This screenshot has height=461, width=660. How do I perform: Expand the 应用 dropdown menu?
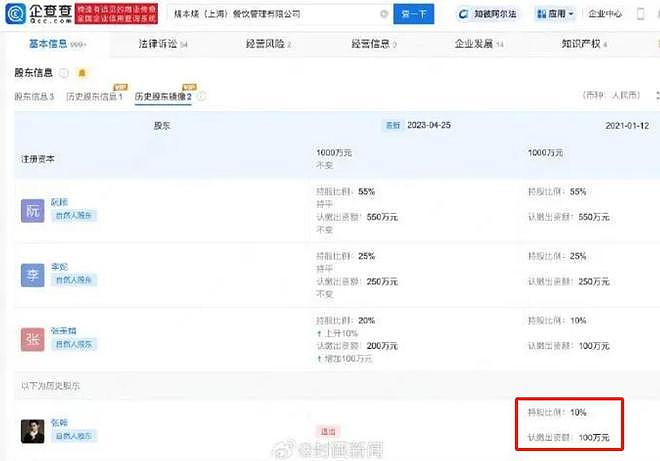pyautogui.click(x=555, y=14)
